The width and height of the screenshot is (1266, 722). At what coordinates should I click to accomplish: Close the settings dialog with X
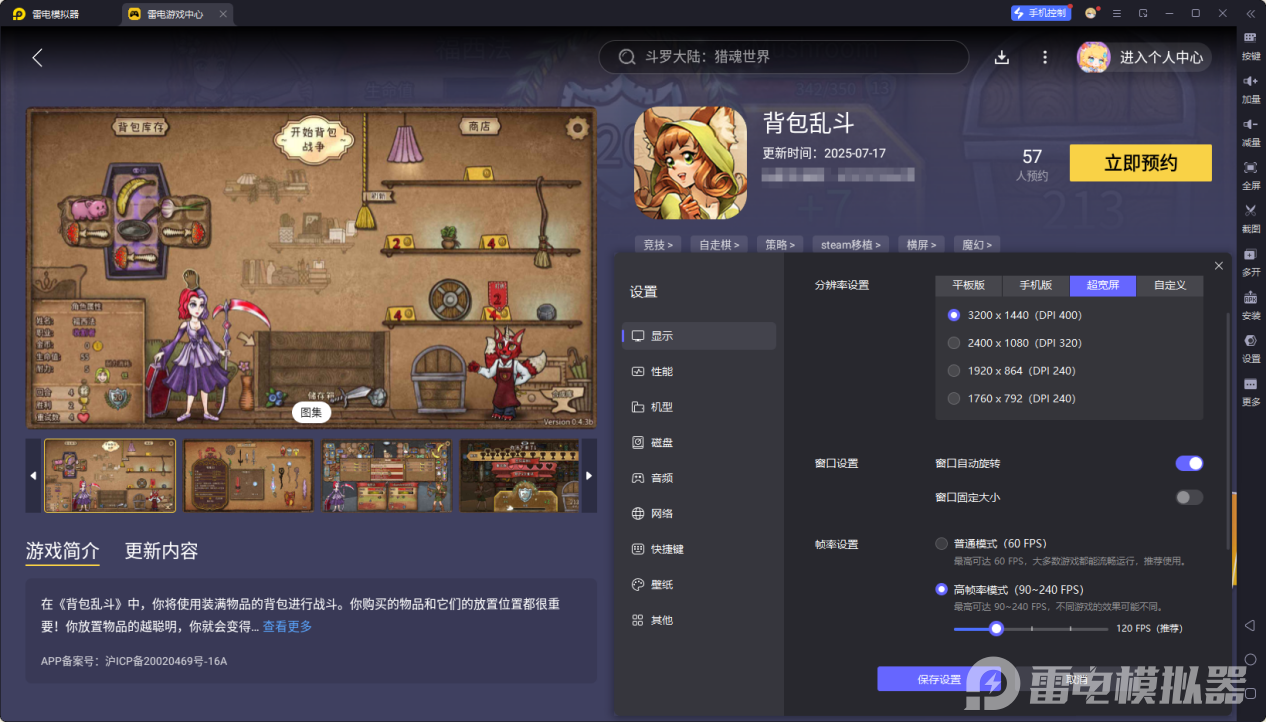point(1218,265)
